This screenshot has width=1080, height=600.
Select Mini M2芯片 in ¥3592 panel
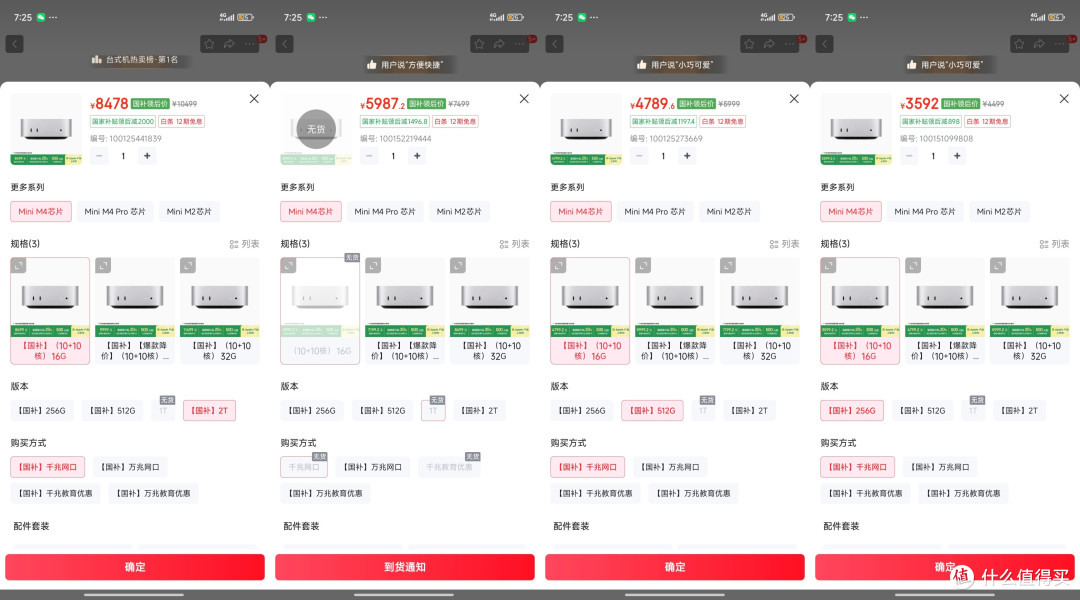(999, 211)
